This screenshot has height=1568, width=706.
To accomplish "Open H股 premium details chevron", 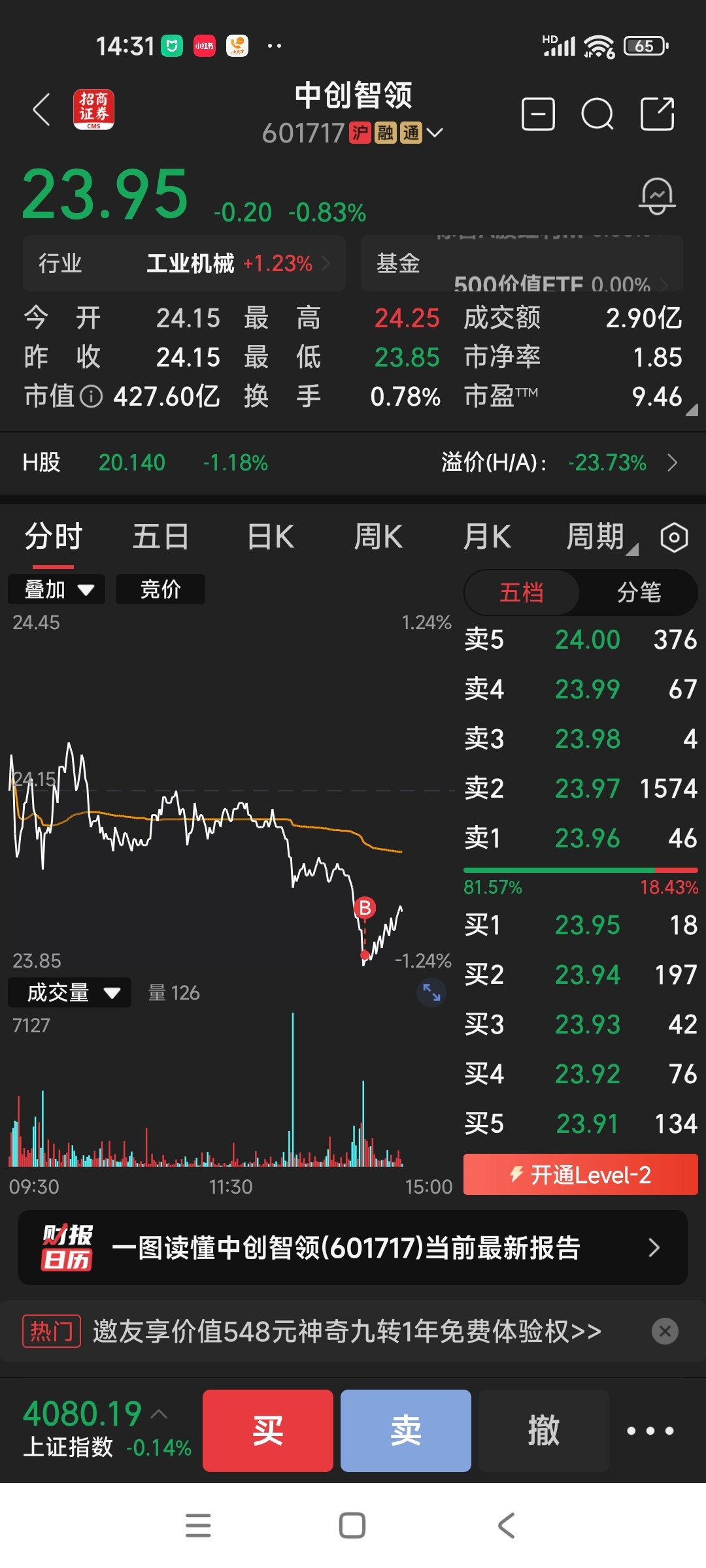I will (x=672, y=463).
